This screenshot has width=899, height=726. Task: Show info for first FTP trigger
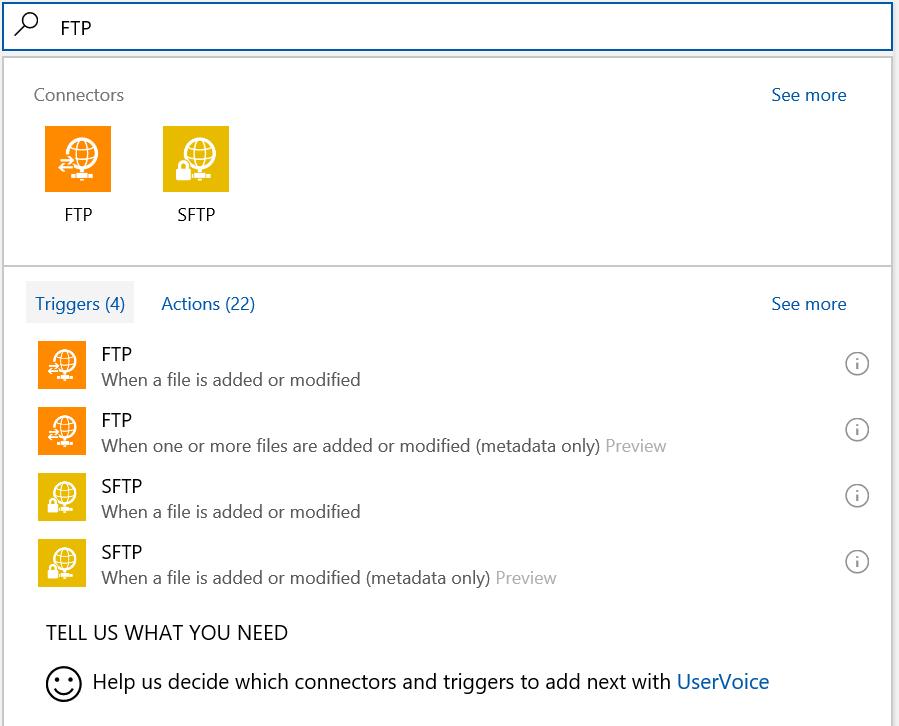coord(857,364)
